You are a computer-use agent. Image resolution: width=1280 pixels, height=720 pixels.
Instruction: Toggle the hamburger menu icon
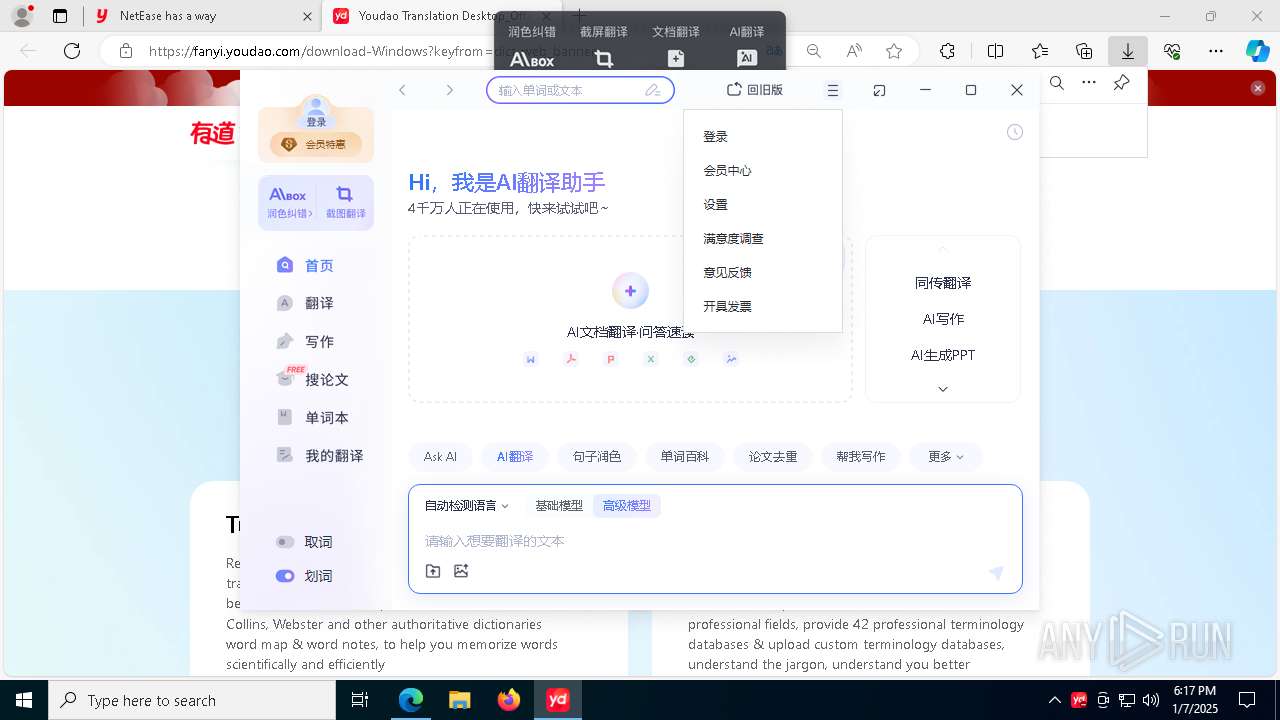pyautogui.click(x=832, y=90)
